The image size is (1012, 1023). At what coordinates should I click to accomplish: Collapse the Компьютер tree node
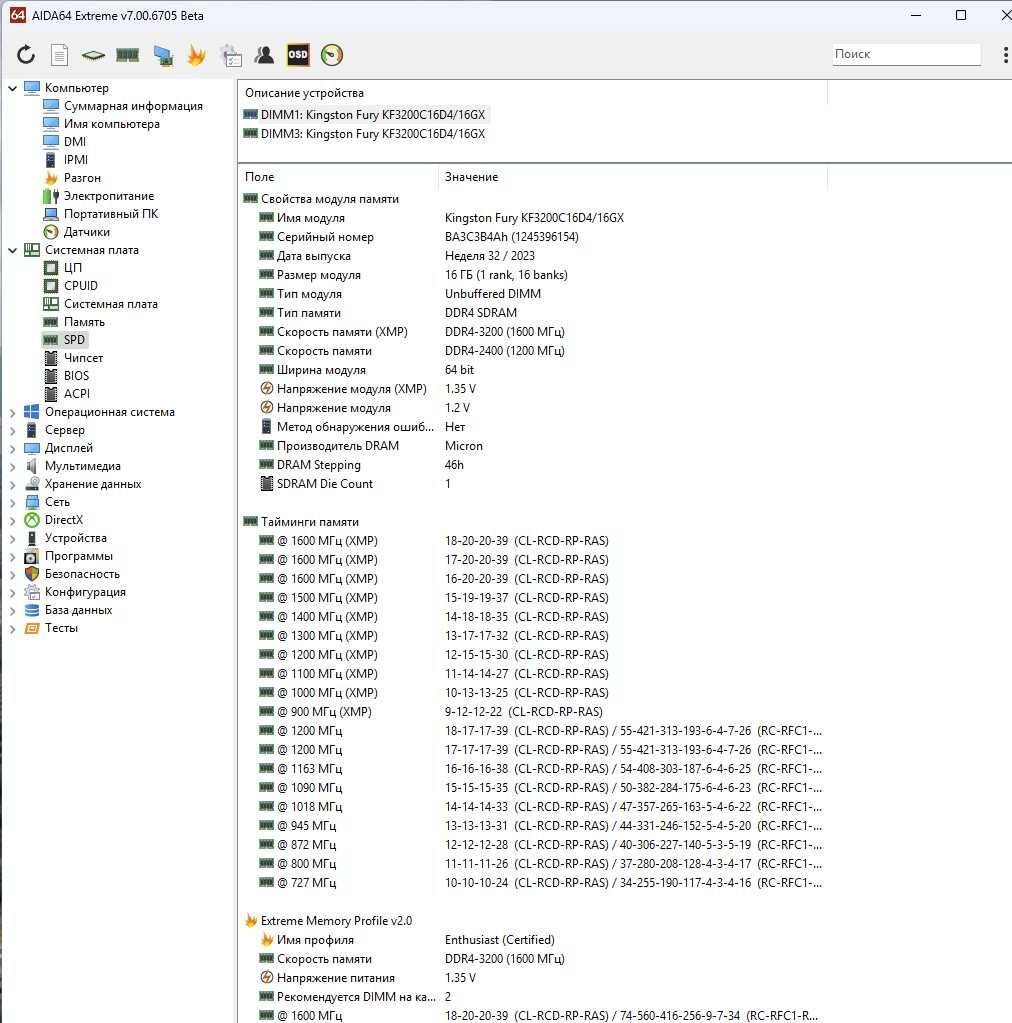(12, 87)
